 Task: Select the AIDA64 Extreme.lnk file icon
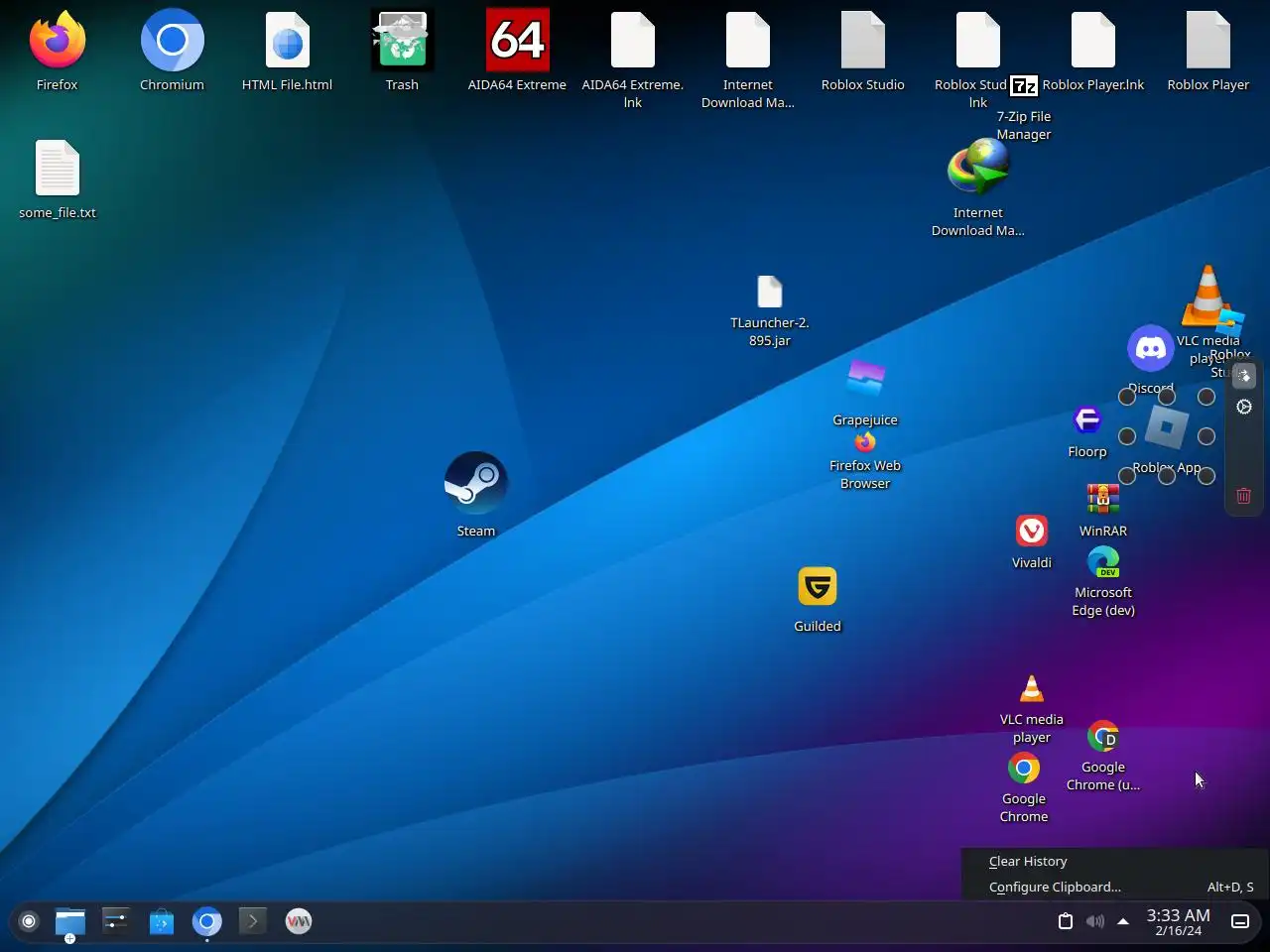click(633, 41)
